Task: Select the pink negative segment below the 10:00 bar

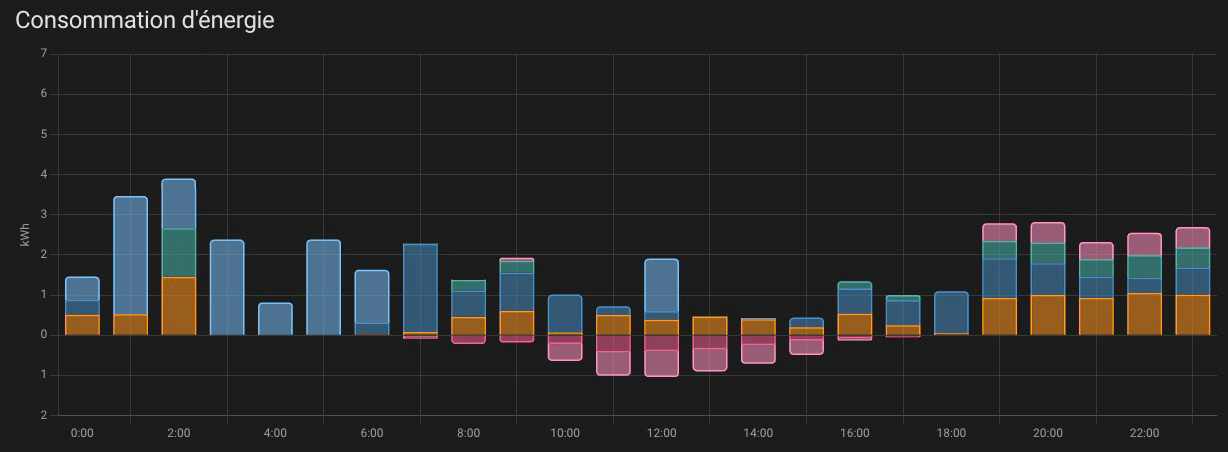Action: coord(565,350)
